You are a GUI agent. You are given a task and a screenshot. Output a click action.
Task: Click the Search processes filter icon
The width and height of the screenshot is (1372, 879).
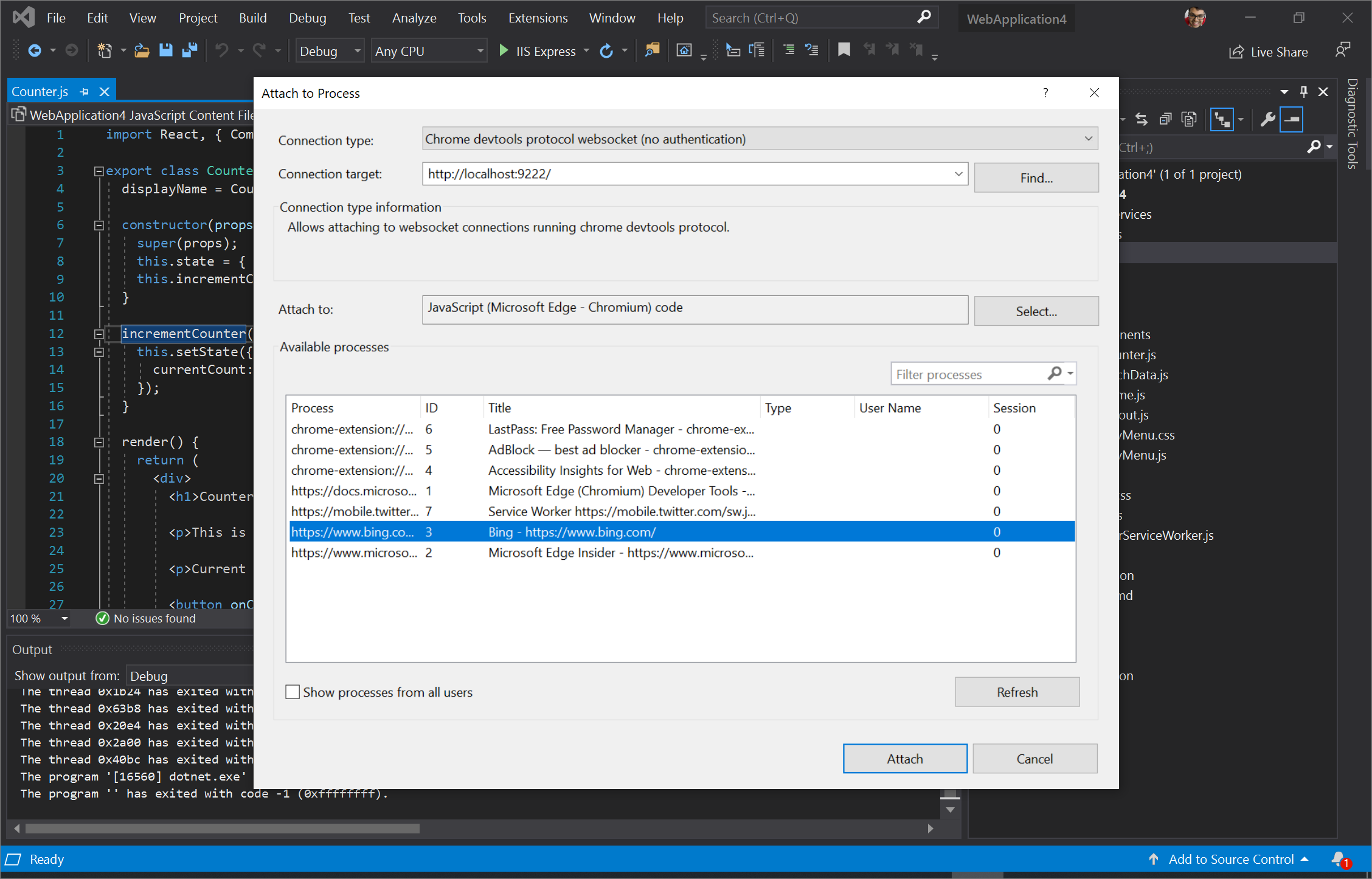1055,374
